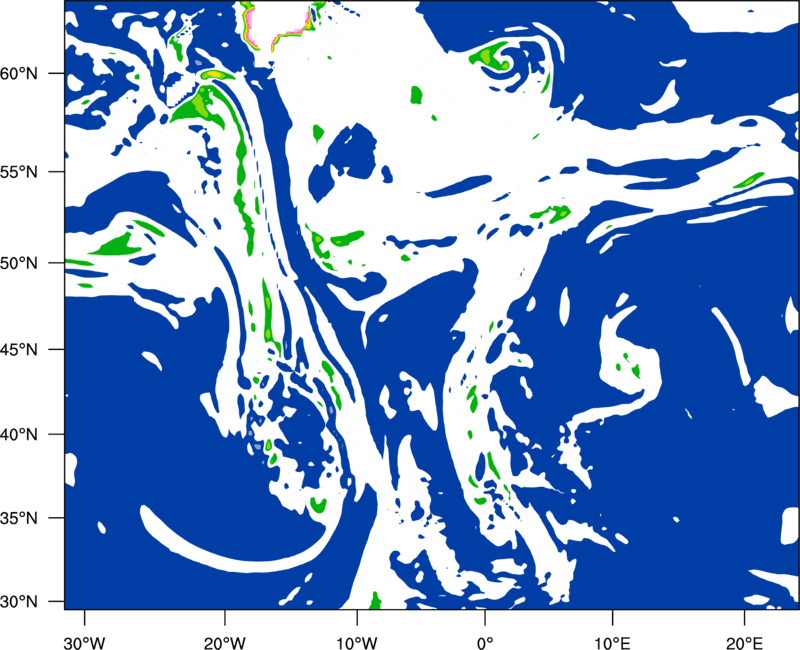The height and width of the screenshot is (650, 800).
Task: Click the 20°E longitude label
Action: pyautogui.click(x=744, y=643)
